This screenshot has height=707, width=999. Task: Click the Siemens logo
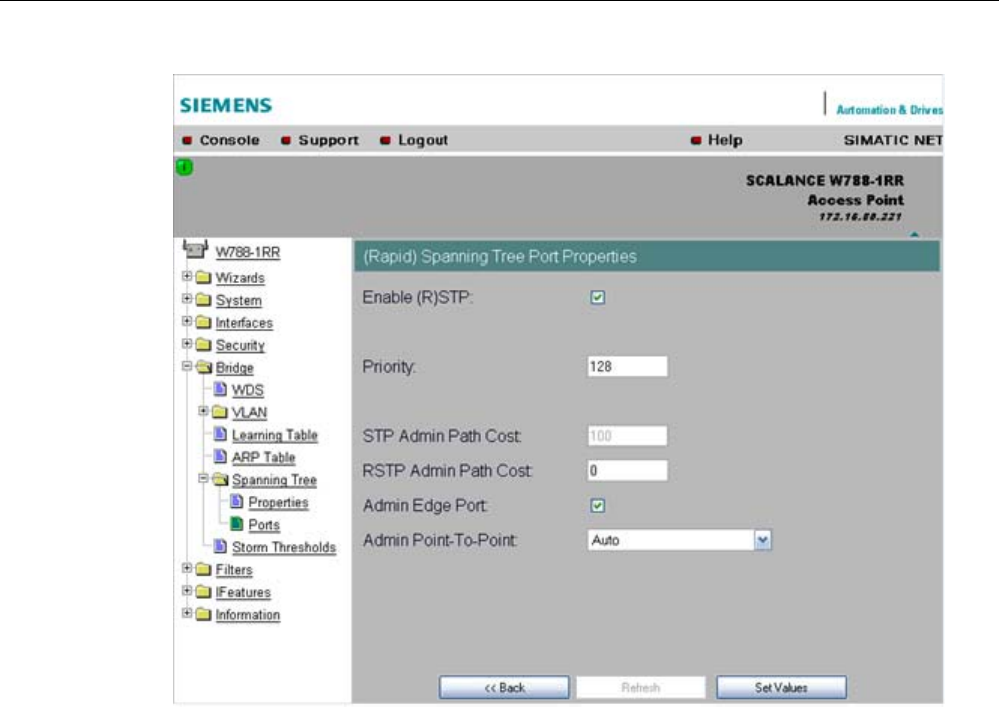226,105
